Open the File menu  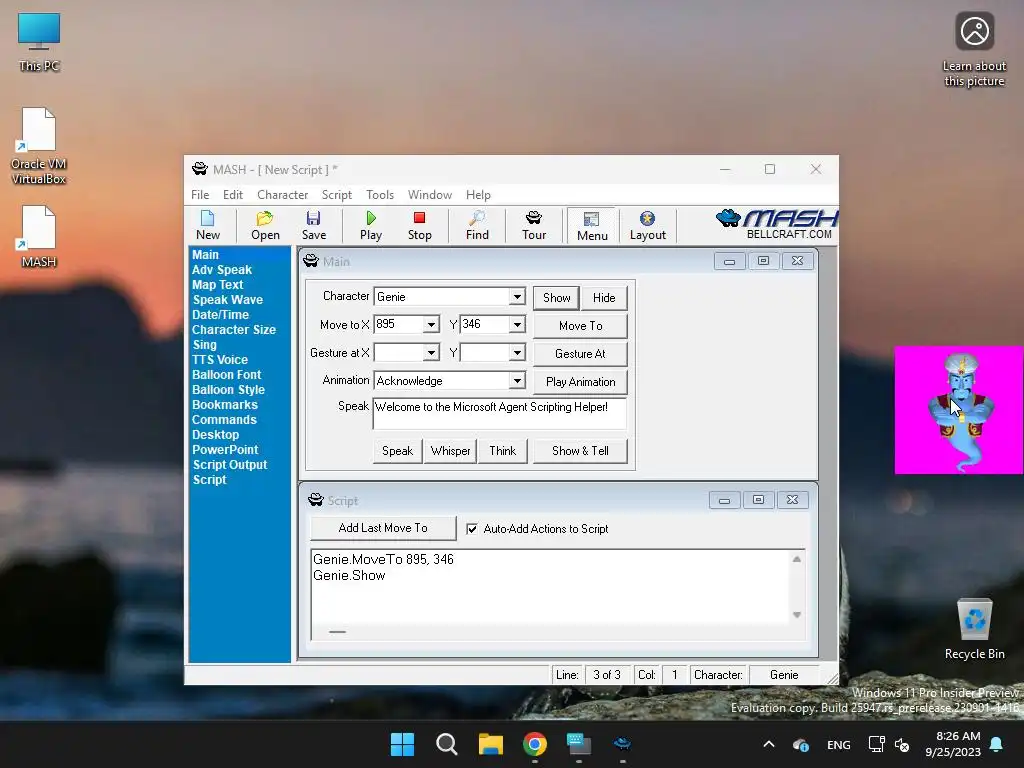tap(200, 195)
